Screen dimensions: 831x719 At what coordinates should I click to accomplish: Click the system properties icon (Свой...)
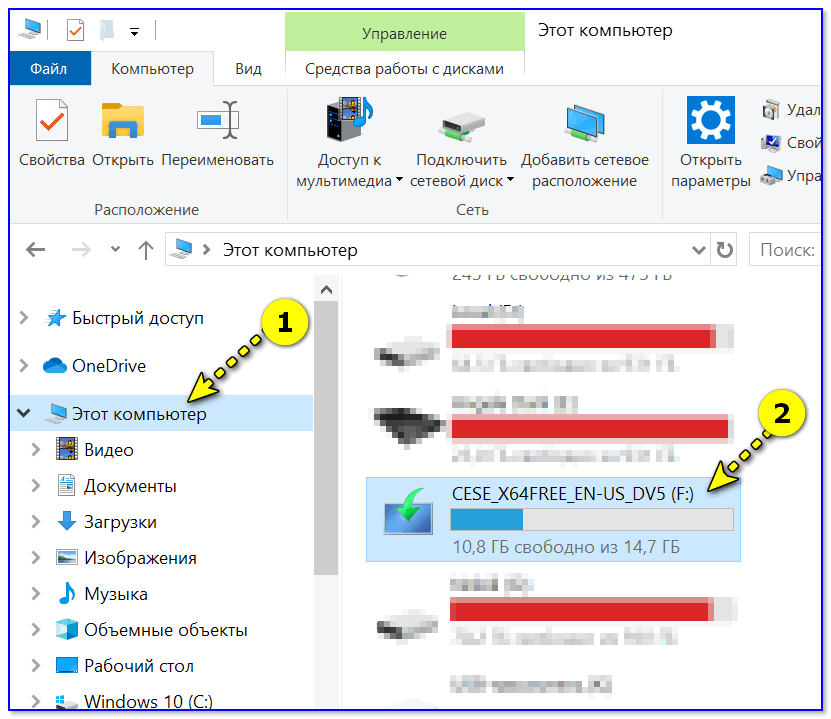tap(771, 143)
